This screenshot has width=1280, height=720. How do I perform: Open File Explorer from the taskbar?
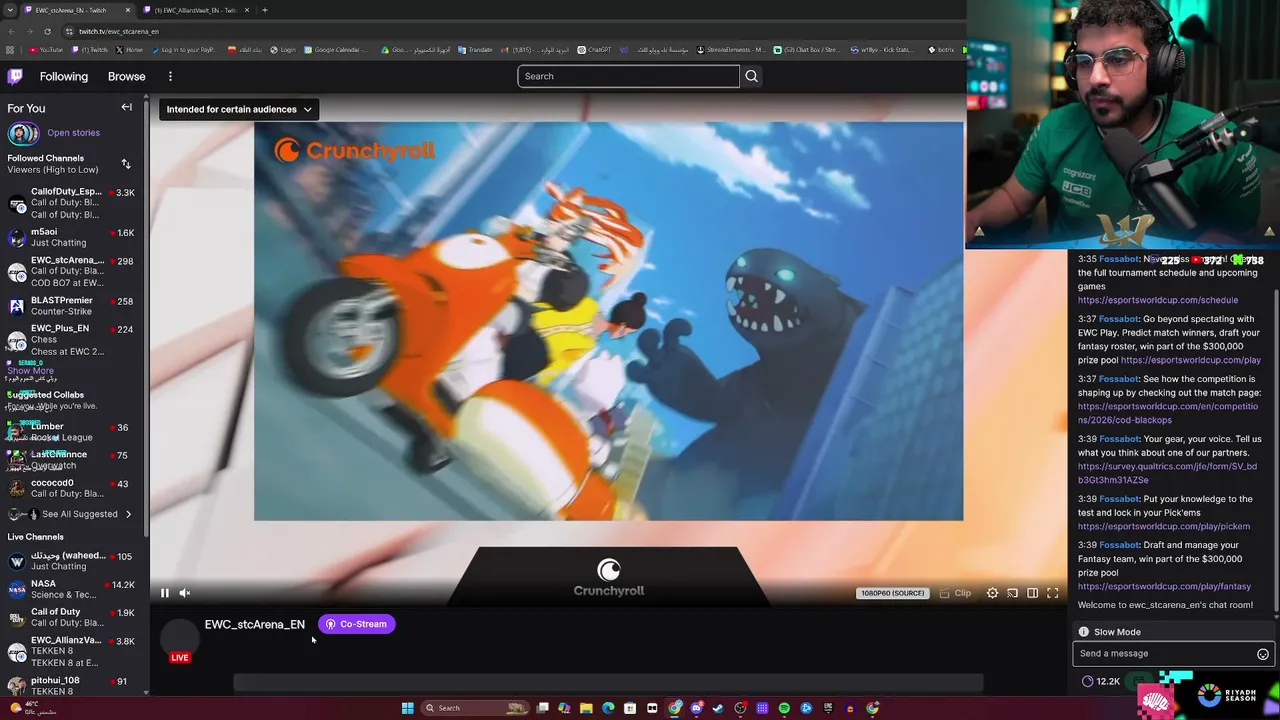click(x=586, y=708)
